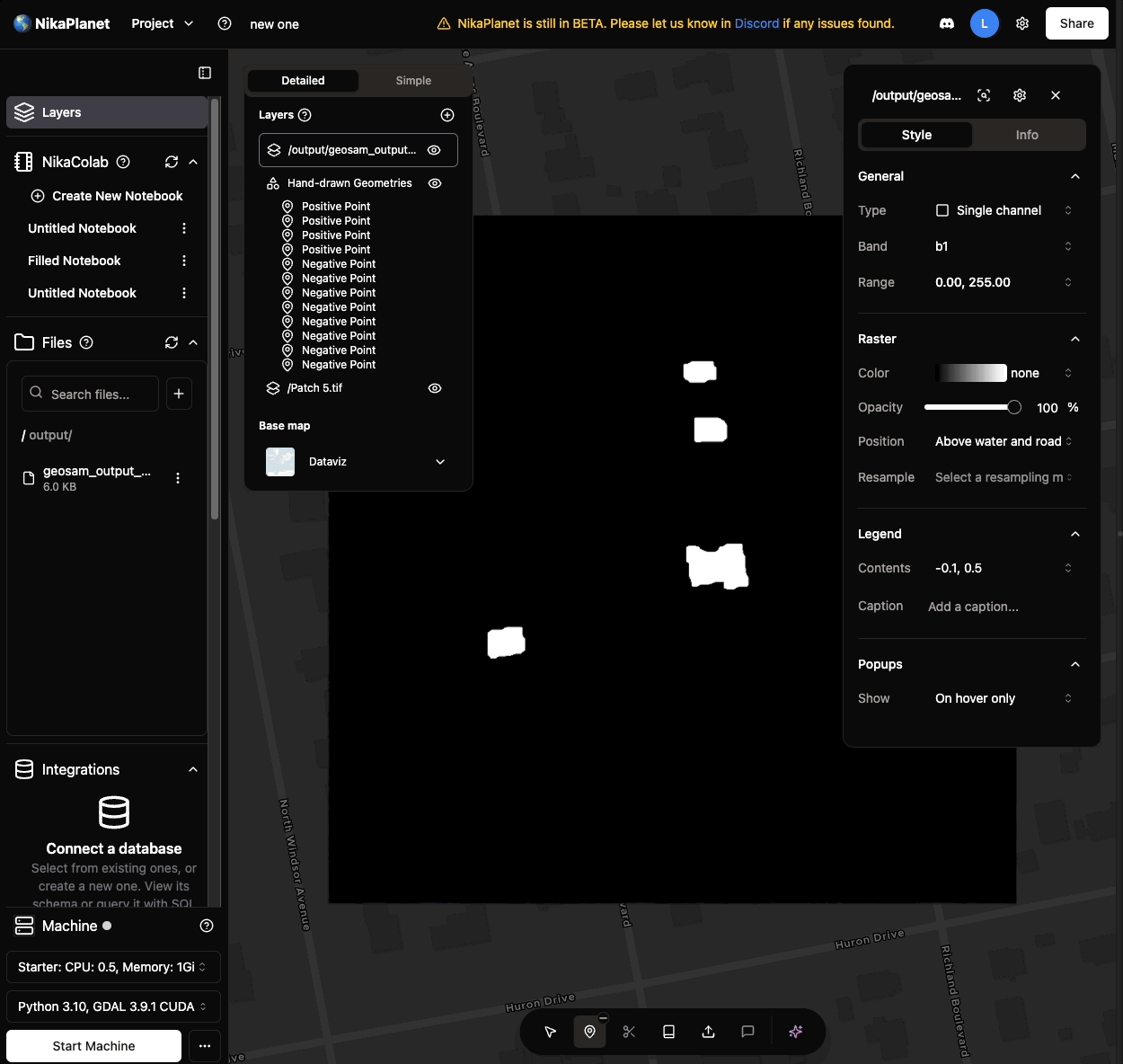Select the point marker tool in the bottom toolbar
The height and width of the screenshot is (1064, 1123).
[x=589, y=1032]
